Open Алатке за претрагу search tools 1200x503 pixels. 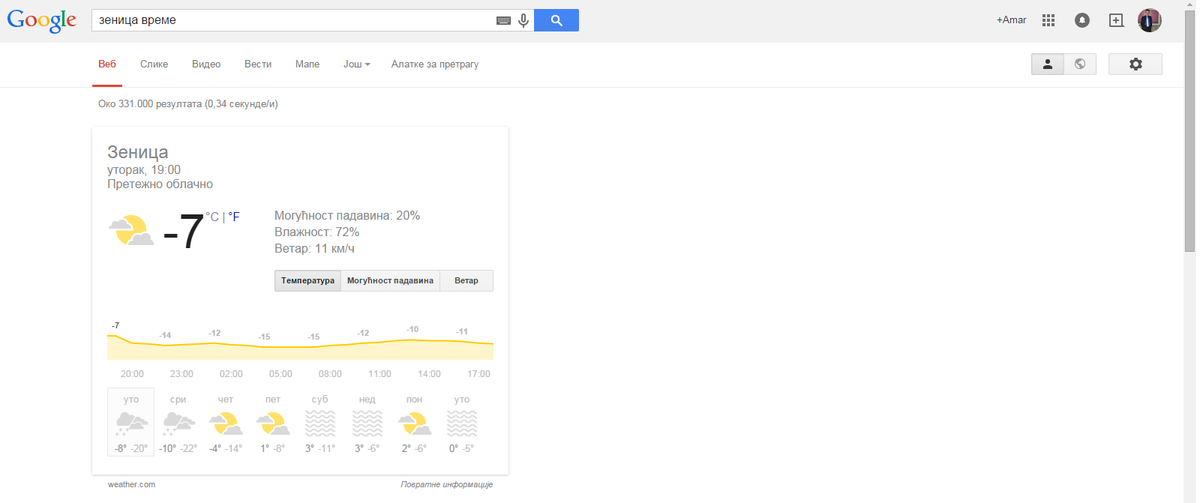point(435,64)
